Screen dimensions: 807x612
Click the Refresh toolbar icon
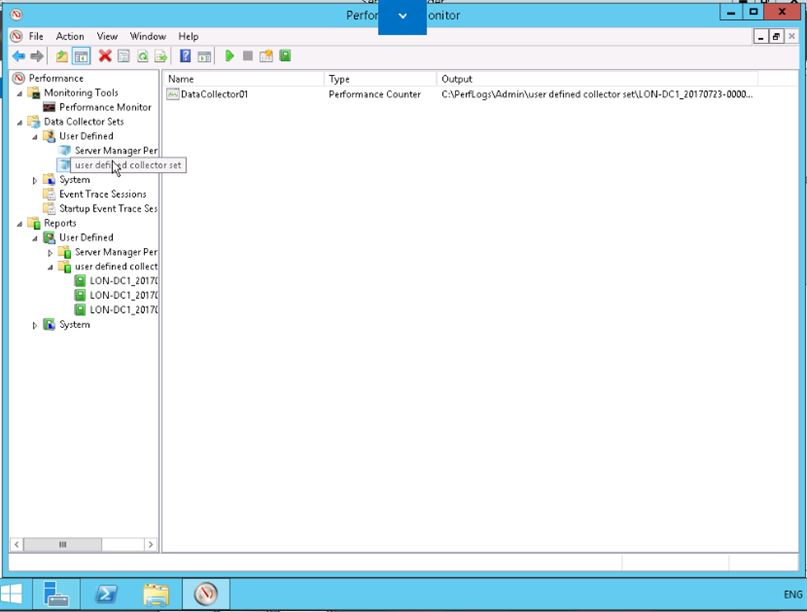click(x=142, y=56)
